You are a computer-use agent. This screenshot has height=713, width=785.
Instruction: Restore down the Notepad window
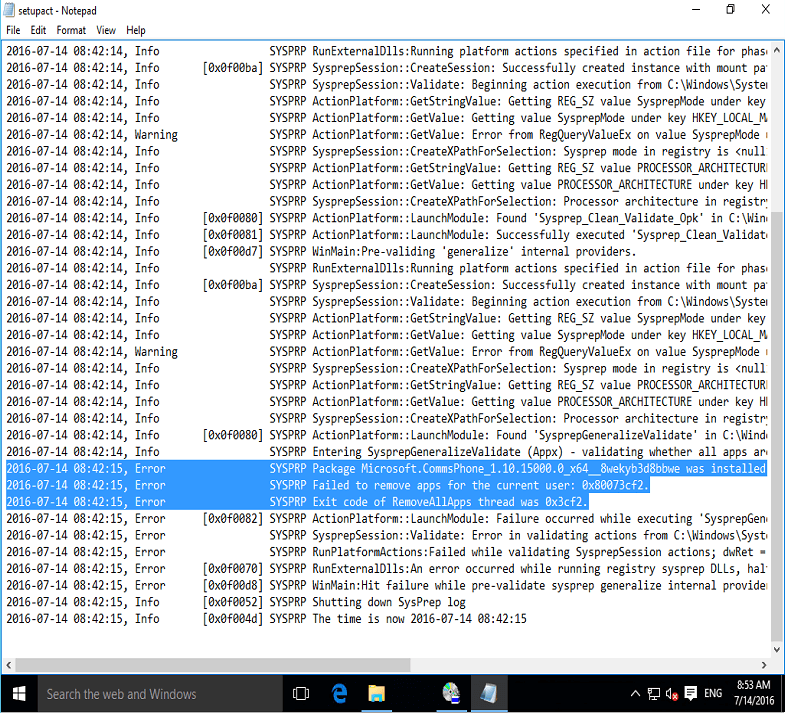pyautogui.click(x=730, y=10)
